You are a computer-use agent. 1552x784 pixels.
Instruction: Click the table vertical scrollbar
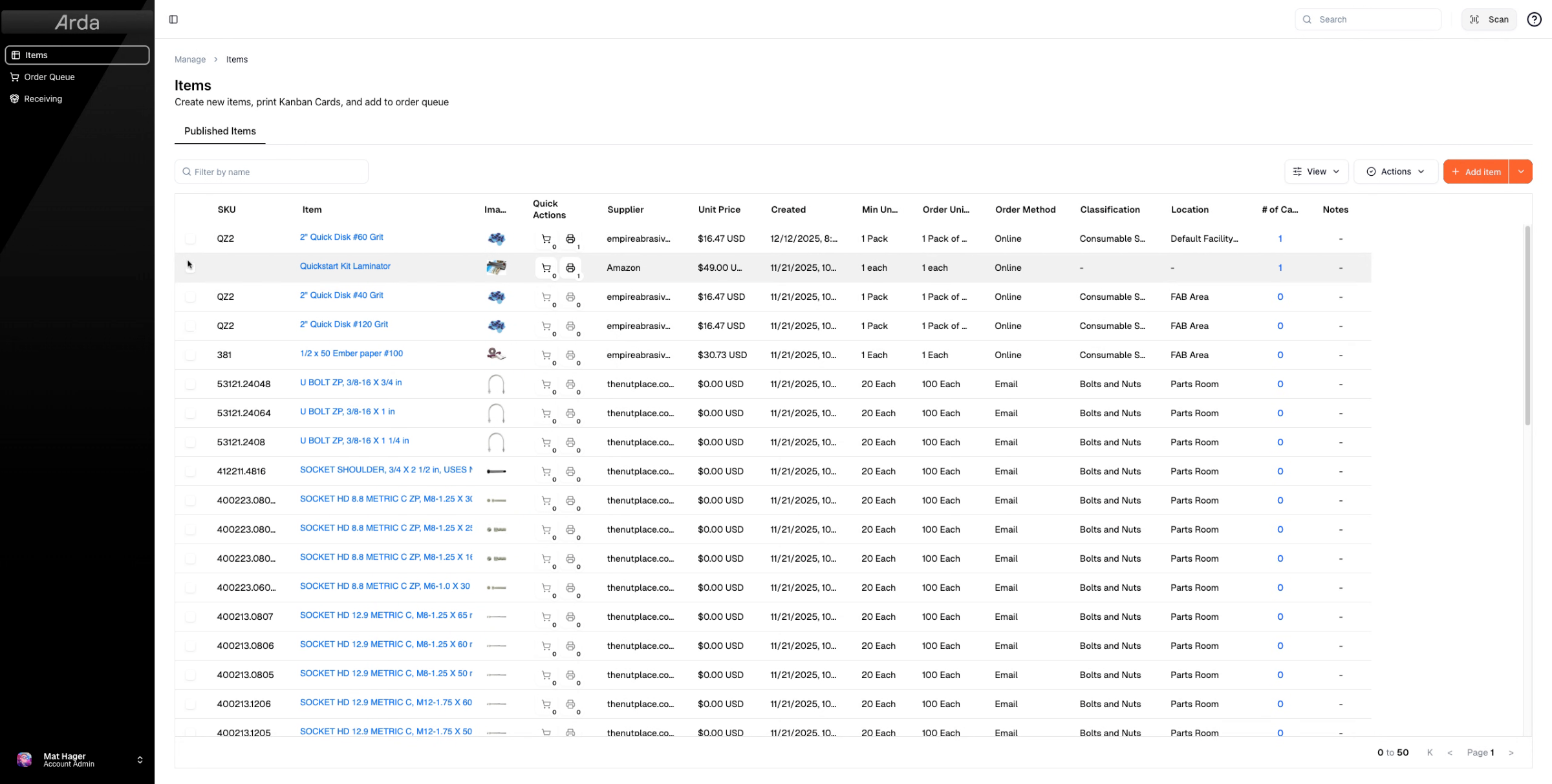1527,325
